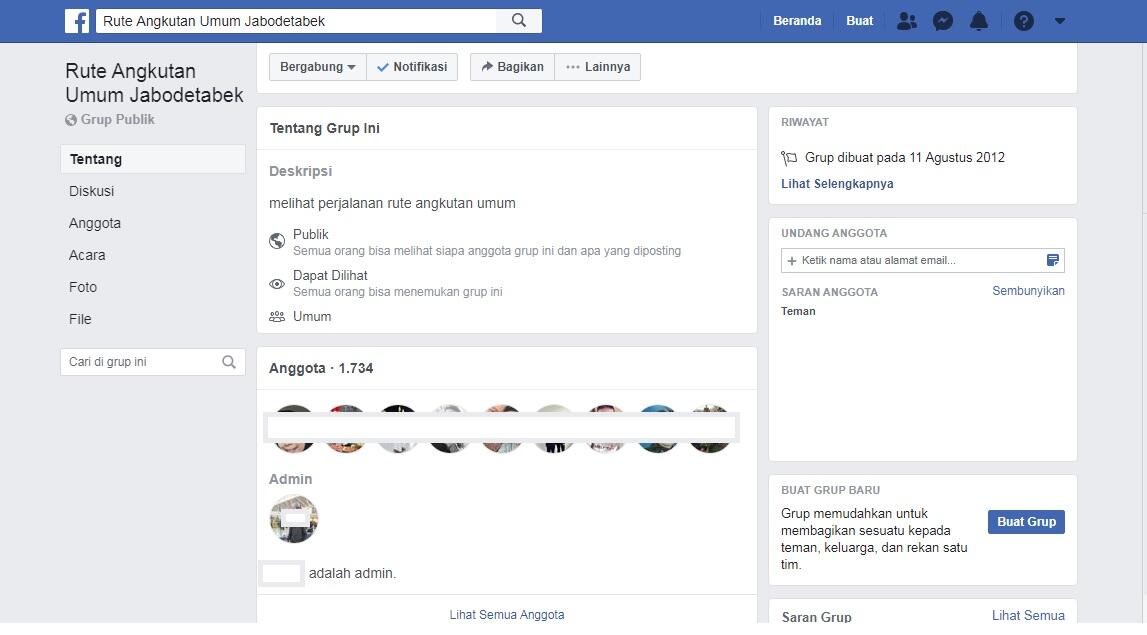
Task: Open notifications bell icon
Action: [979, 21]
